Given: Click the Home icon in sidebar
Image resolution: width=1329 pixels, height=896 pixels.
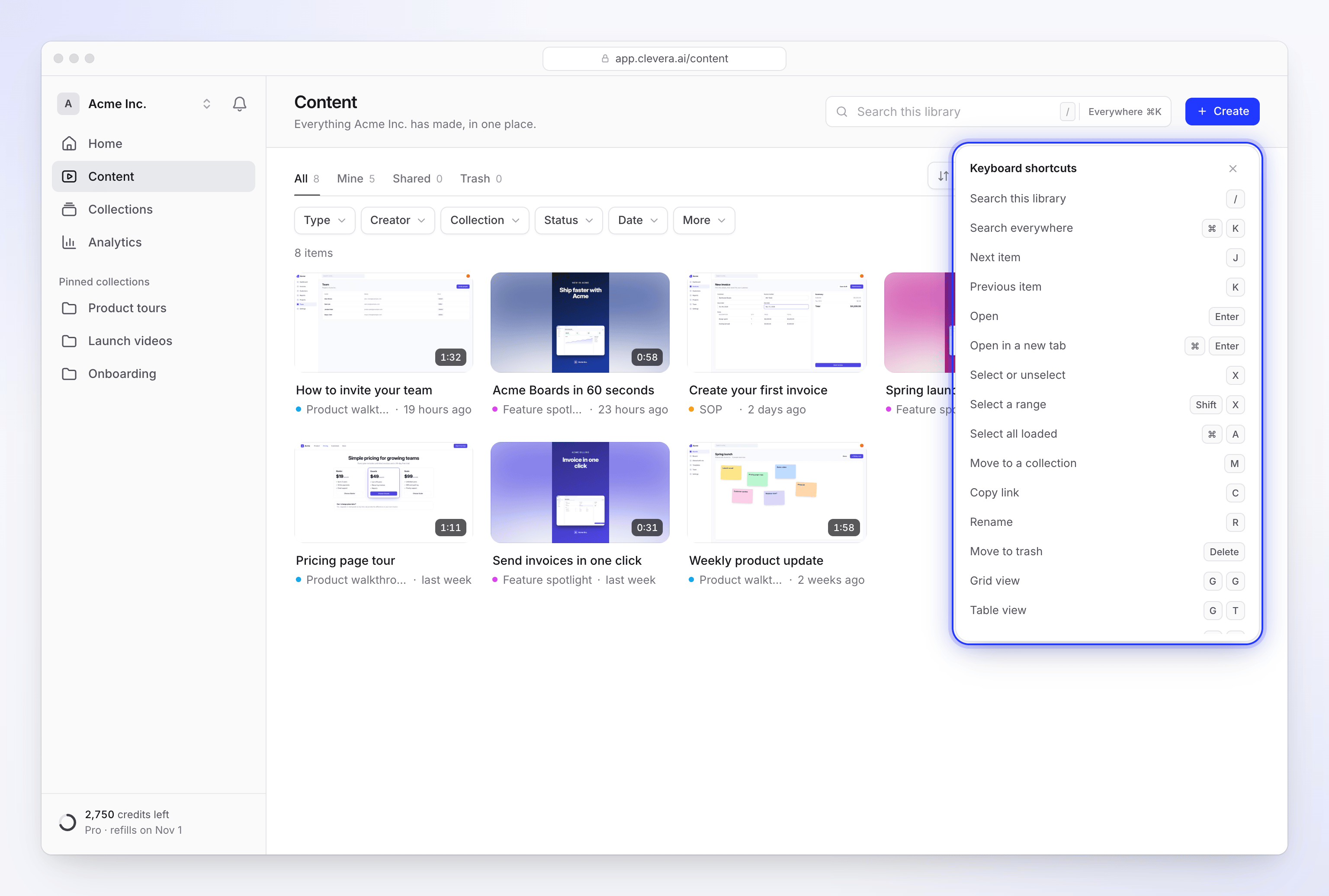Looking at the screenshot, I should click(x=69, y=144).
